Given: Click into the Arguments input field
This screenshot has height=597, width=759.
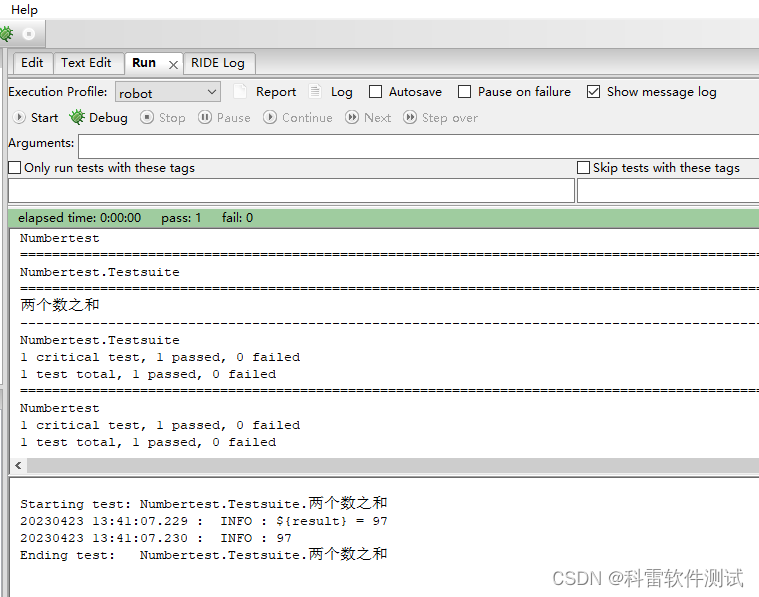Looking at the screenshot, I should coord(419,146).
